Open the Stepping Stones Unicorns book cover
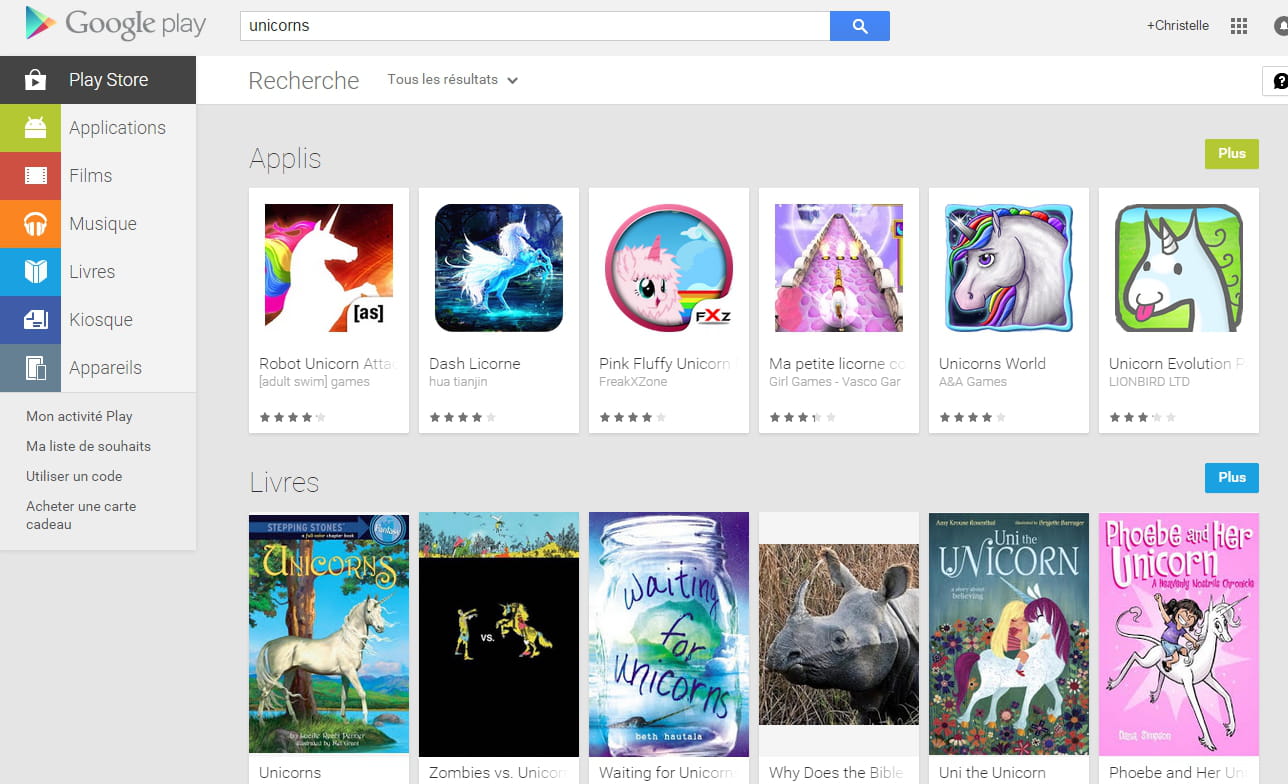The height and width of the screenshot is (784, 1288). 329,634
